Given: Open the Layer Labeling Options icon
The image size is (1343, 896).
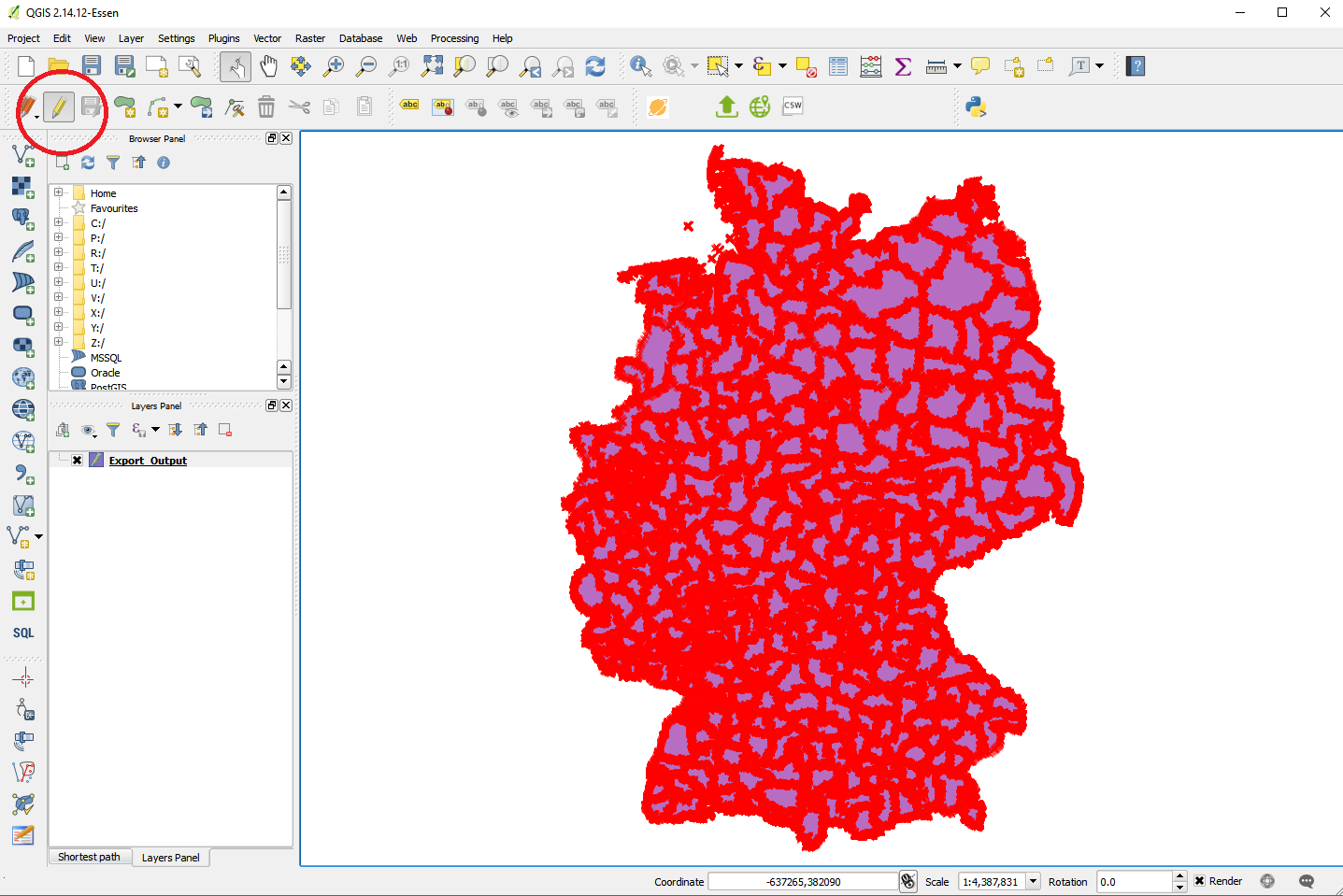Looking at the screenshot, I should tap(409, 106).
